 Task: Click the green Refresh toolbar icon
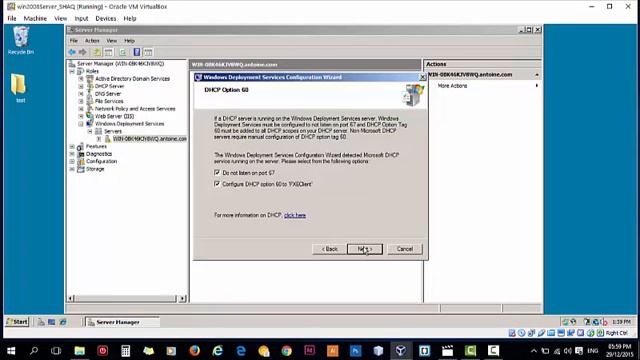pyautogui.click(x=123, y=52)
